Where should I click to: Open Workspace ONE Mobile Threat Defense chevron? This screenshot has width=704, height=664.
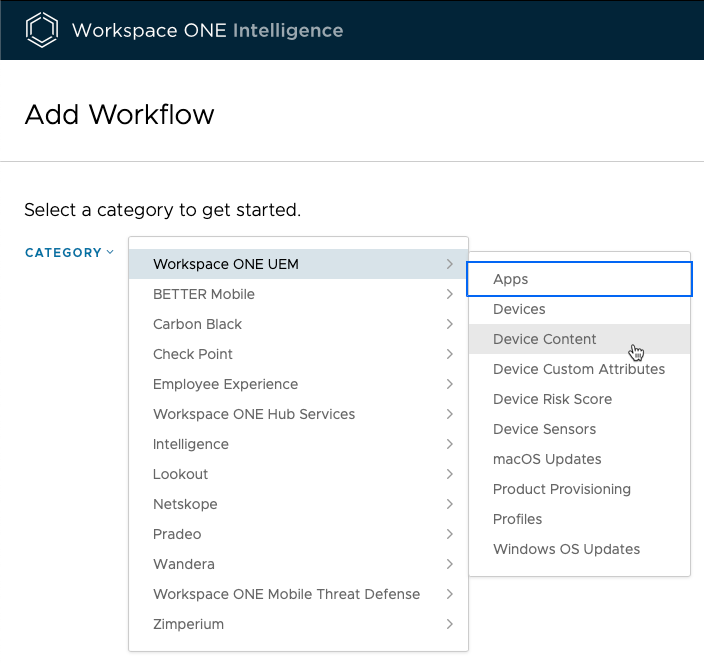coord(450,594)
